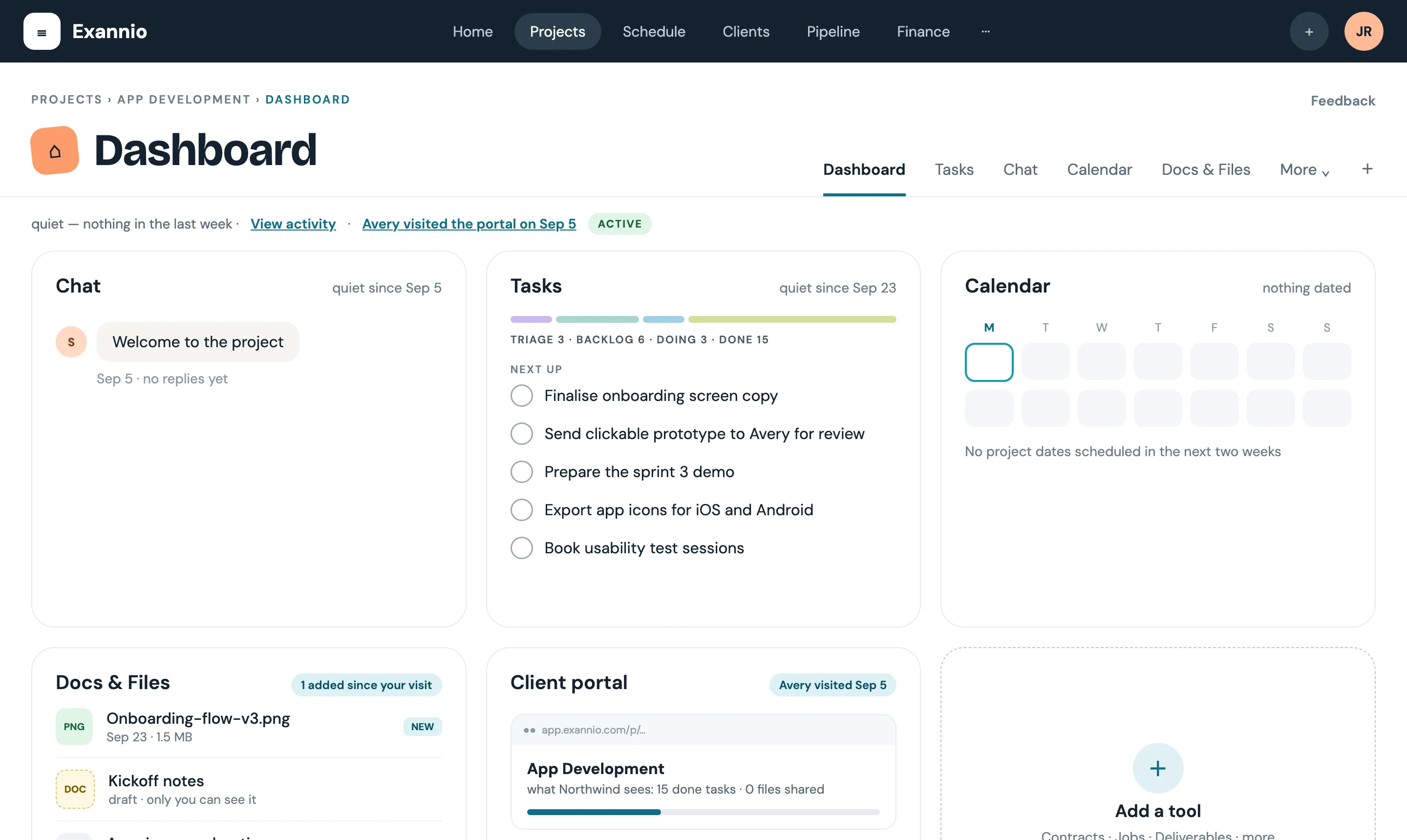The height and width of the screenshot is (840, 1407).
Task: Click the Projects breadcrumb
Action: [66, 100]
